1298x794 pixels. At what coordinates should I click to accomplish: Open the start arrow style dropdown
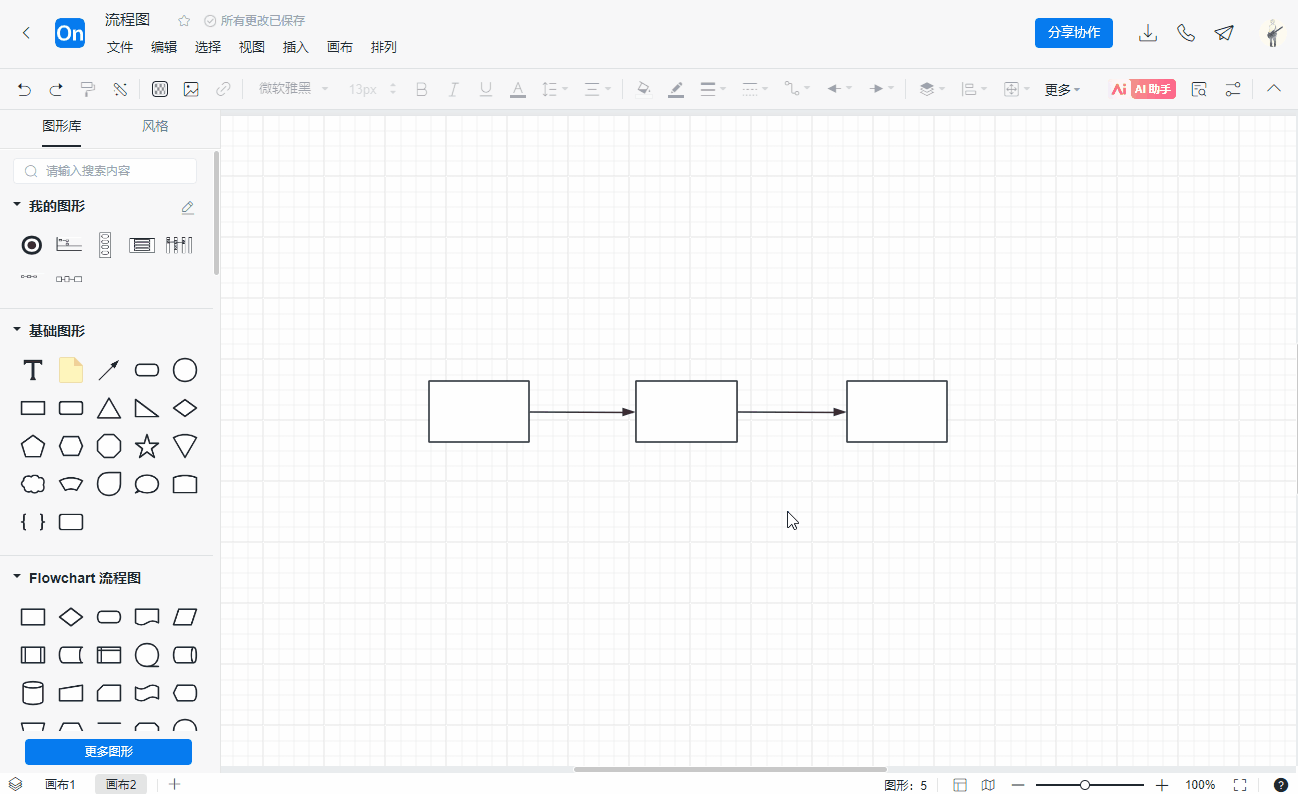coord(839,89)
